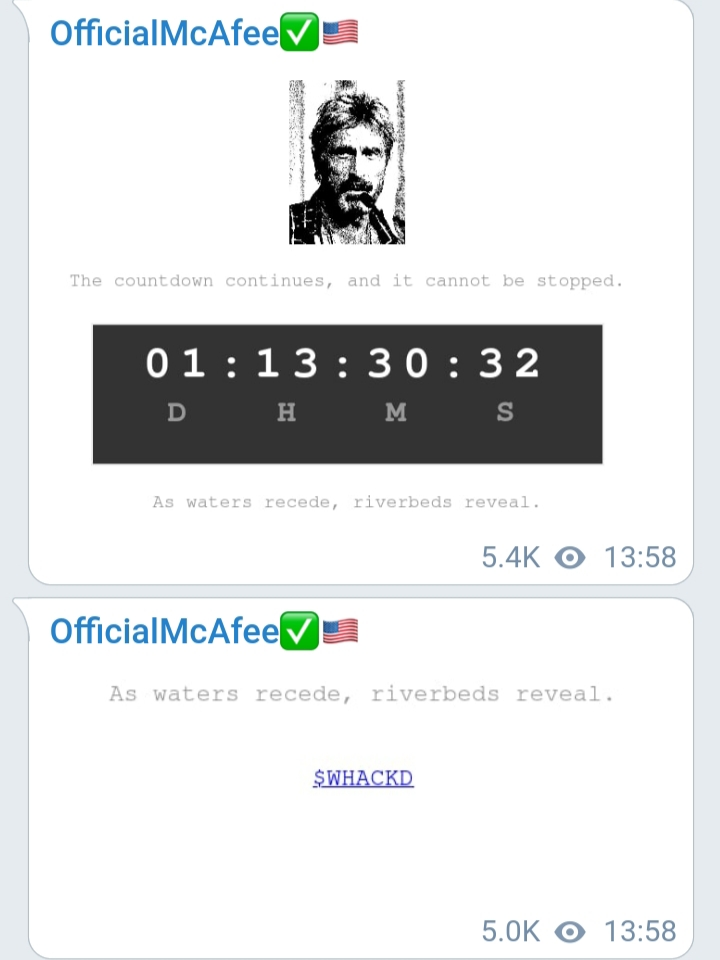Click the 13:58 timestamp on first message
The image size is (720, 960).
tap(640, 557)
